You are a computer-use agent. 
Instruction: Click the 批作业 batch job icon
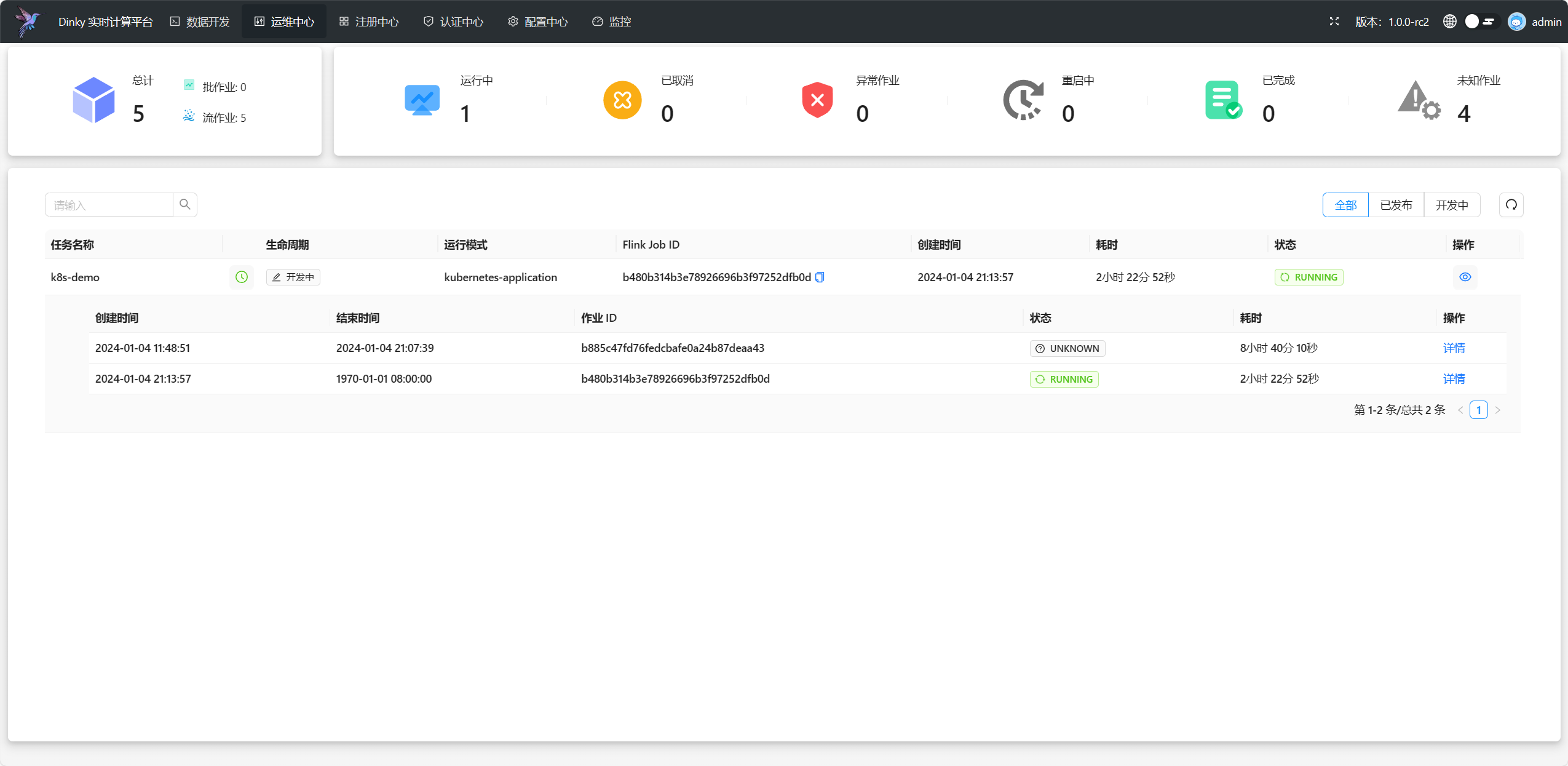189,85
